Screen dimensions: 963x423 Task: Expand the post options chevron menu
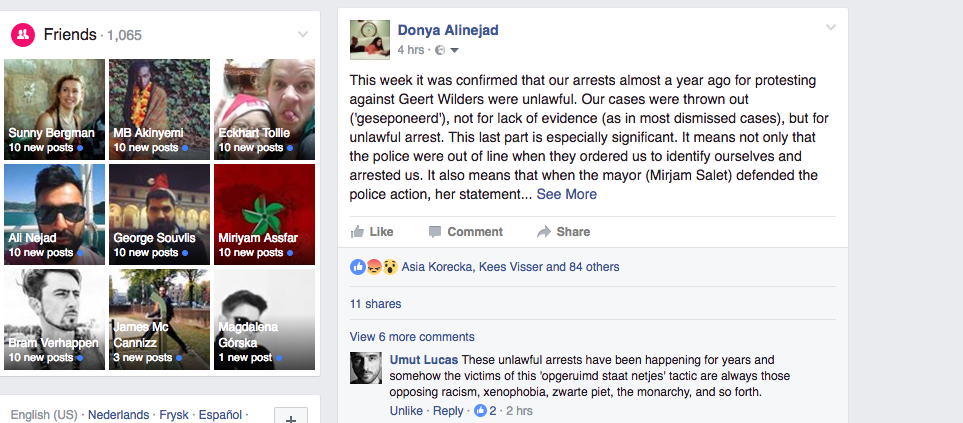click(830, 28)
